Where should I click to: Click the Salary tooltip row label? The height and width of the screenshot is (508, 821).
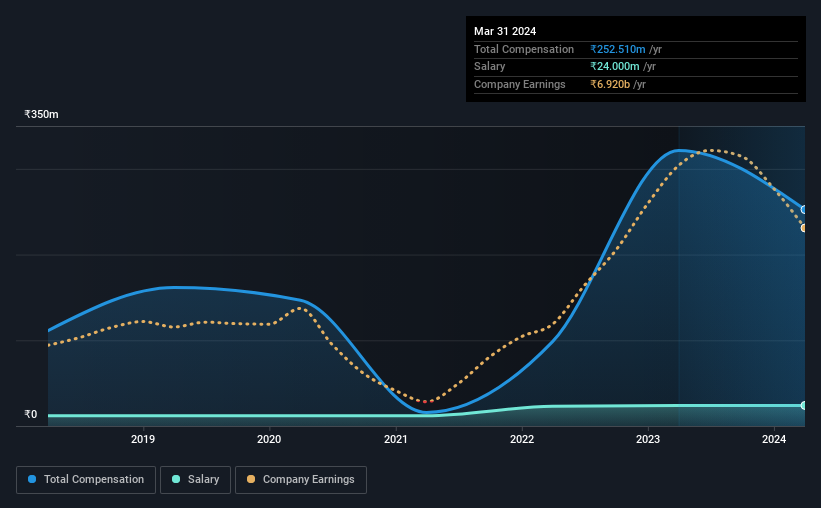[x=490, y=67]
